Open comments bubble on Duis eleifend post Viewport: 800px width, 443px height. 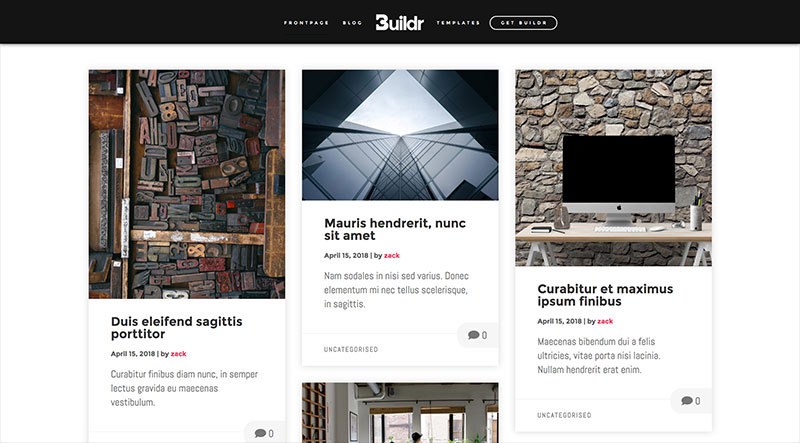pos(264,433)
